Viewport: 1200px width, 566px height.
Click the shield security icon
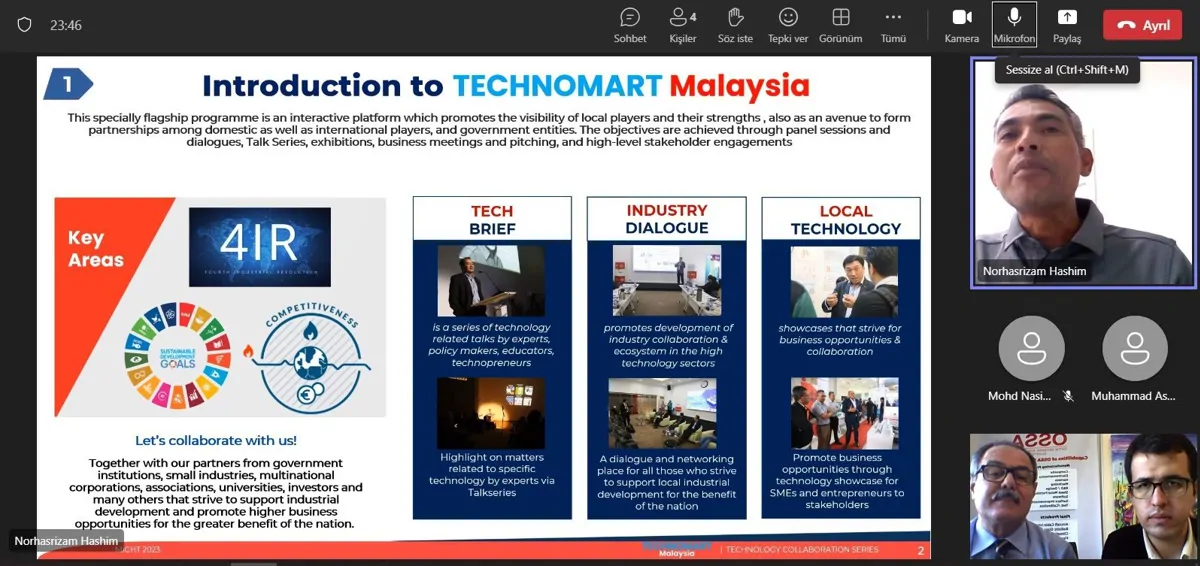coord(24,25)
